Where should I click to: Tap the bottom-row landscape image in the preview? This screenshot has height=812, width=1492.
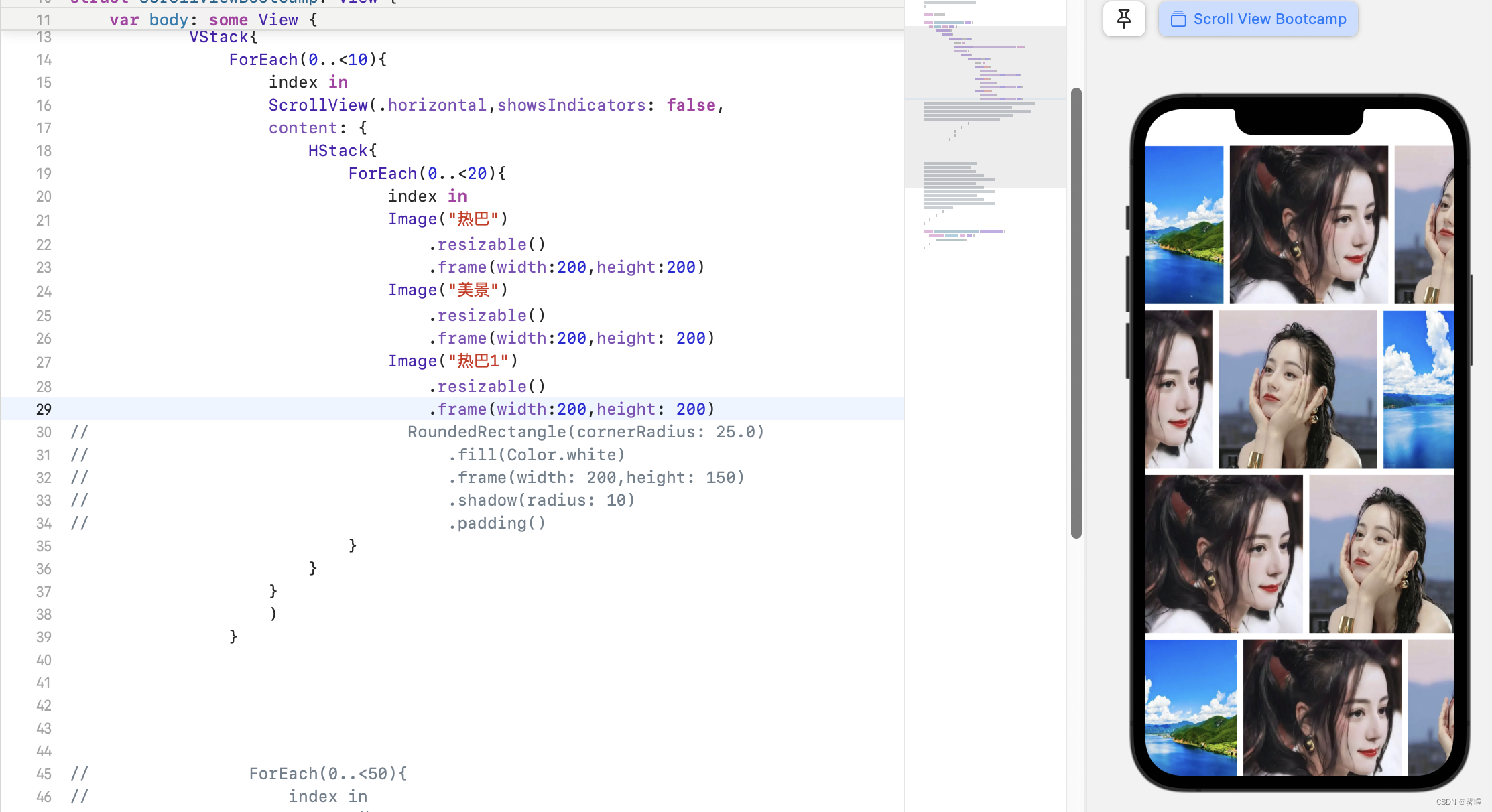pos(1190,707)
